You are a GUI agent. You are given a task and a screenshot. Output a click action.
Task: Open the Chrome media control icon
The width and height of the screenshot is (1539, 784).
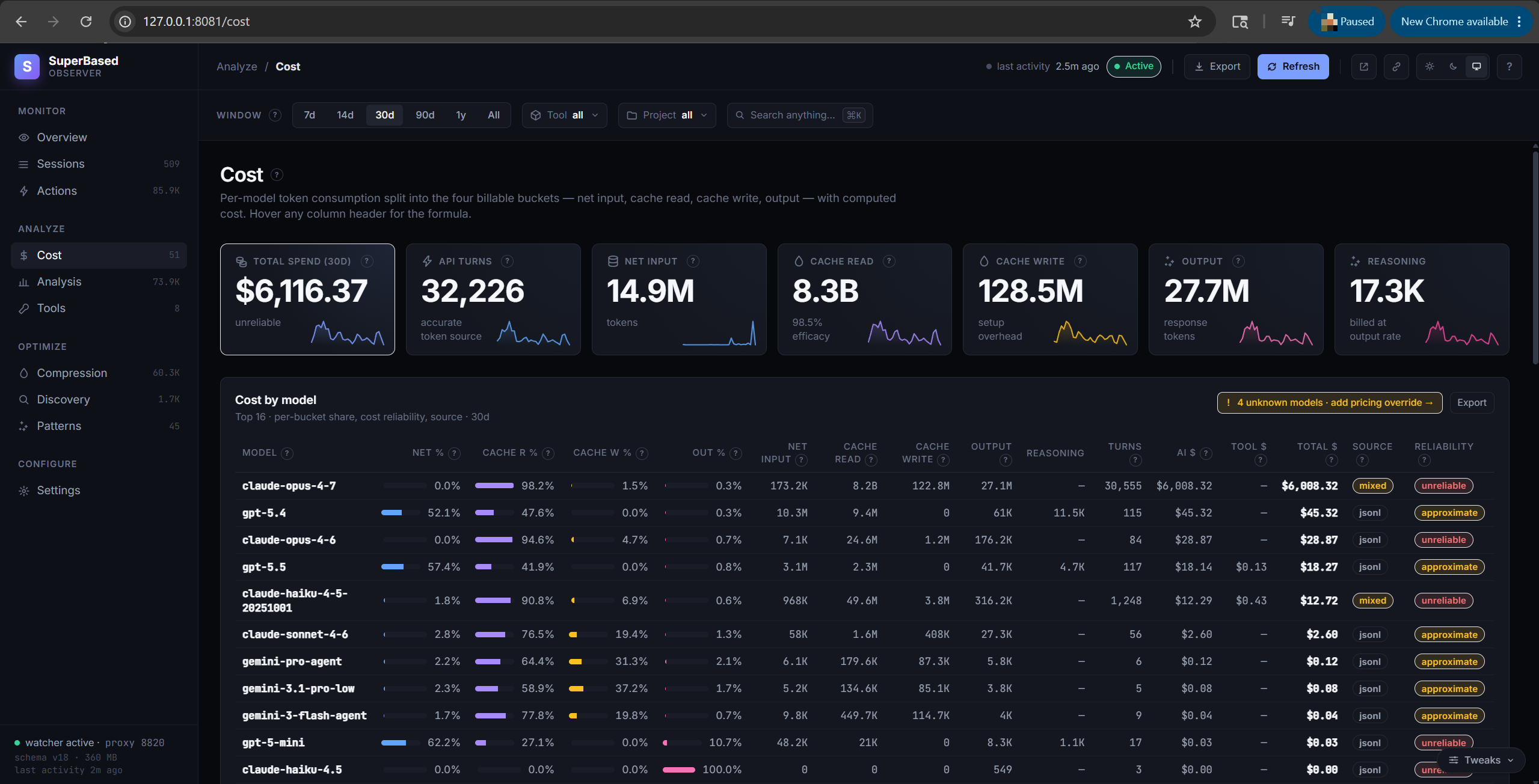(x=1288, y=22)
